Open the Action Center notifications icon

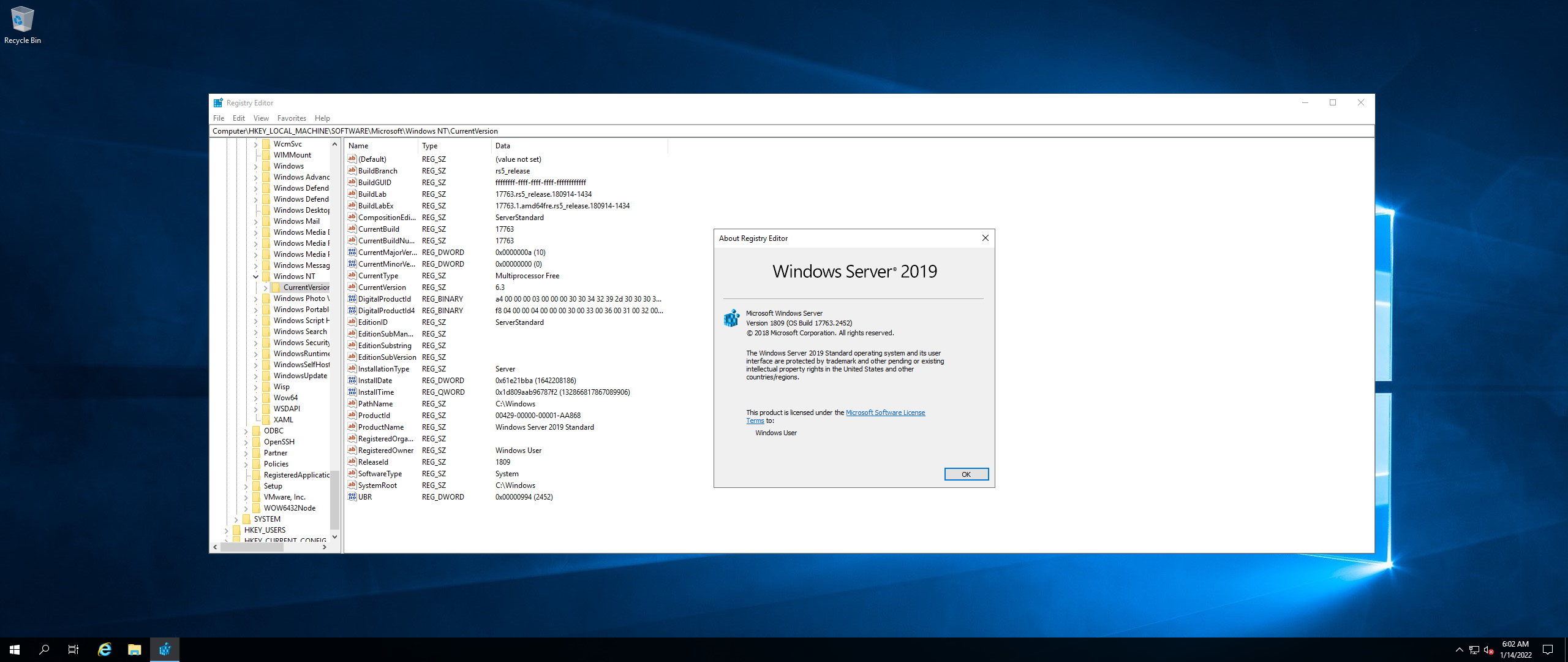(1548, 650)
